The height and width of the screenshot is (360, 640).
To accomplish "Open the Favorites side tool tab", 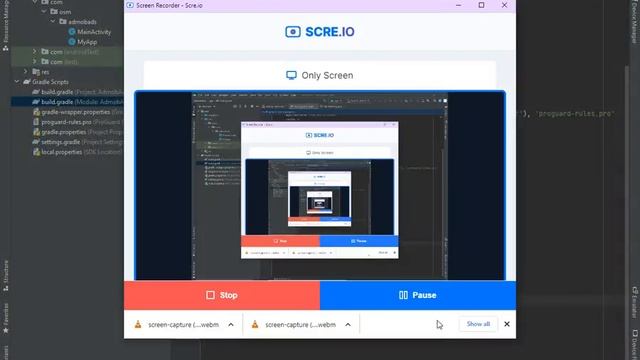I will tap(6, 318).
